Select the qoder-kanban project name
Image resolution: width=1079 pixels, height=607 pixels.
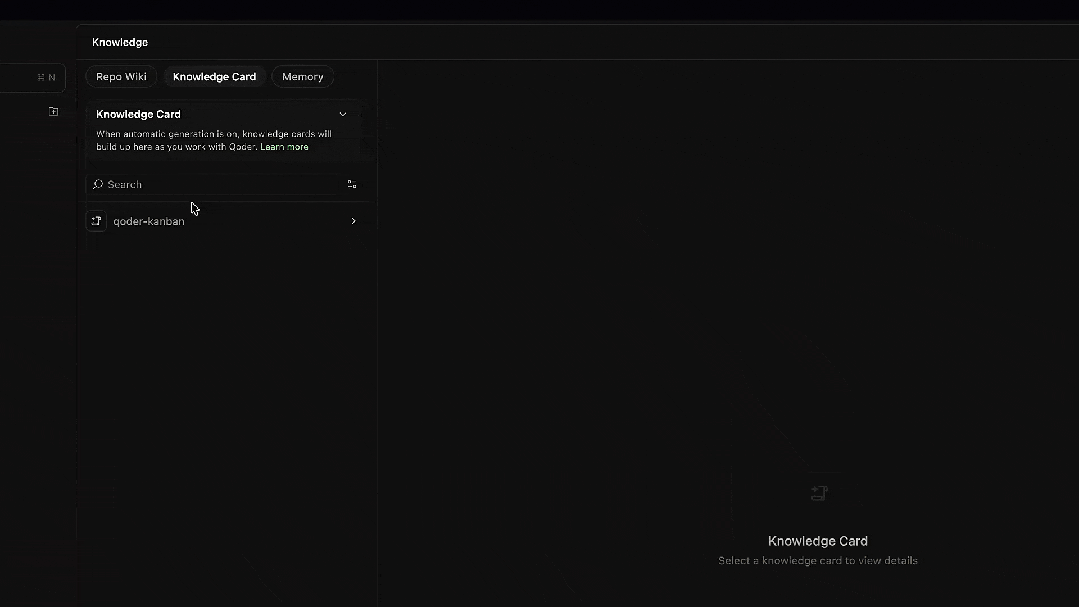pos(149,221)
